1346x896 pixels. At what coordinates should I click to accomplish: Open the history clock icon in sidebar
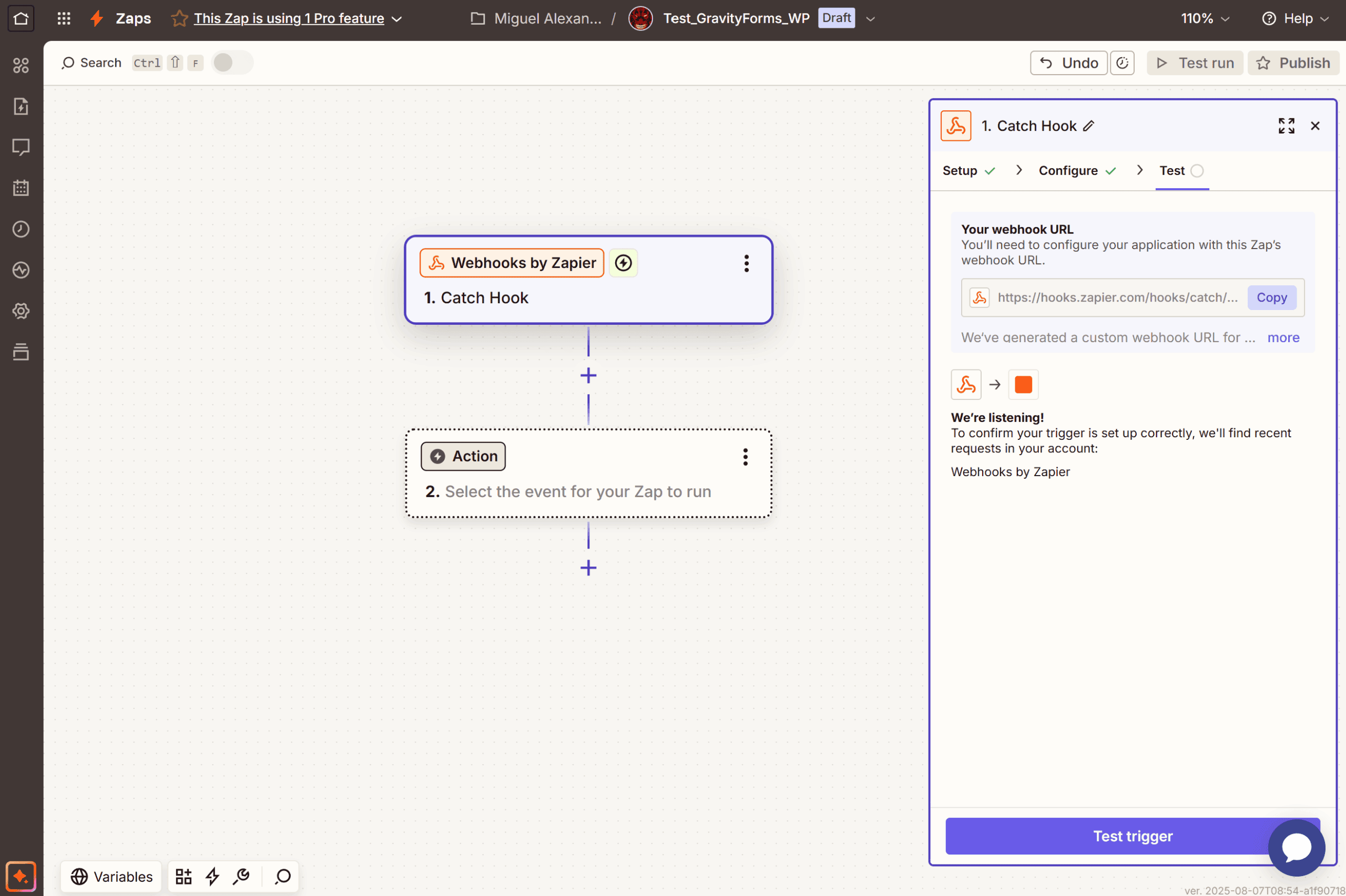coord(21,229)
